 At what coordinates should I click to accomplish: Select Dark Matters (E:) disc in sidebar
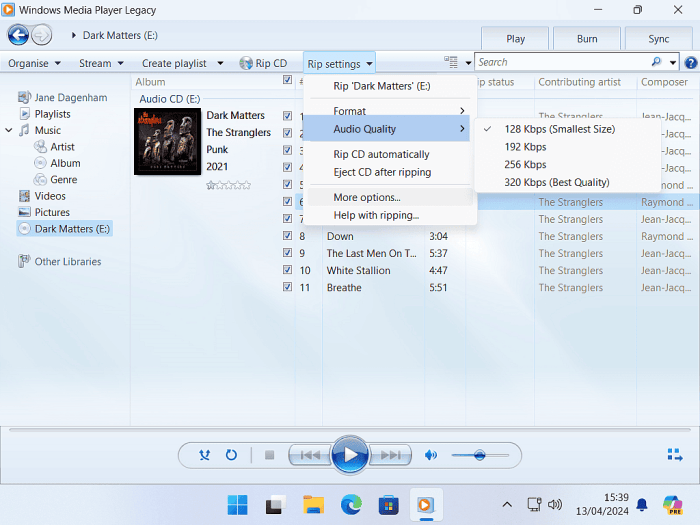tap(65, 229)
